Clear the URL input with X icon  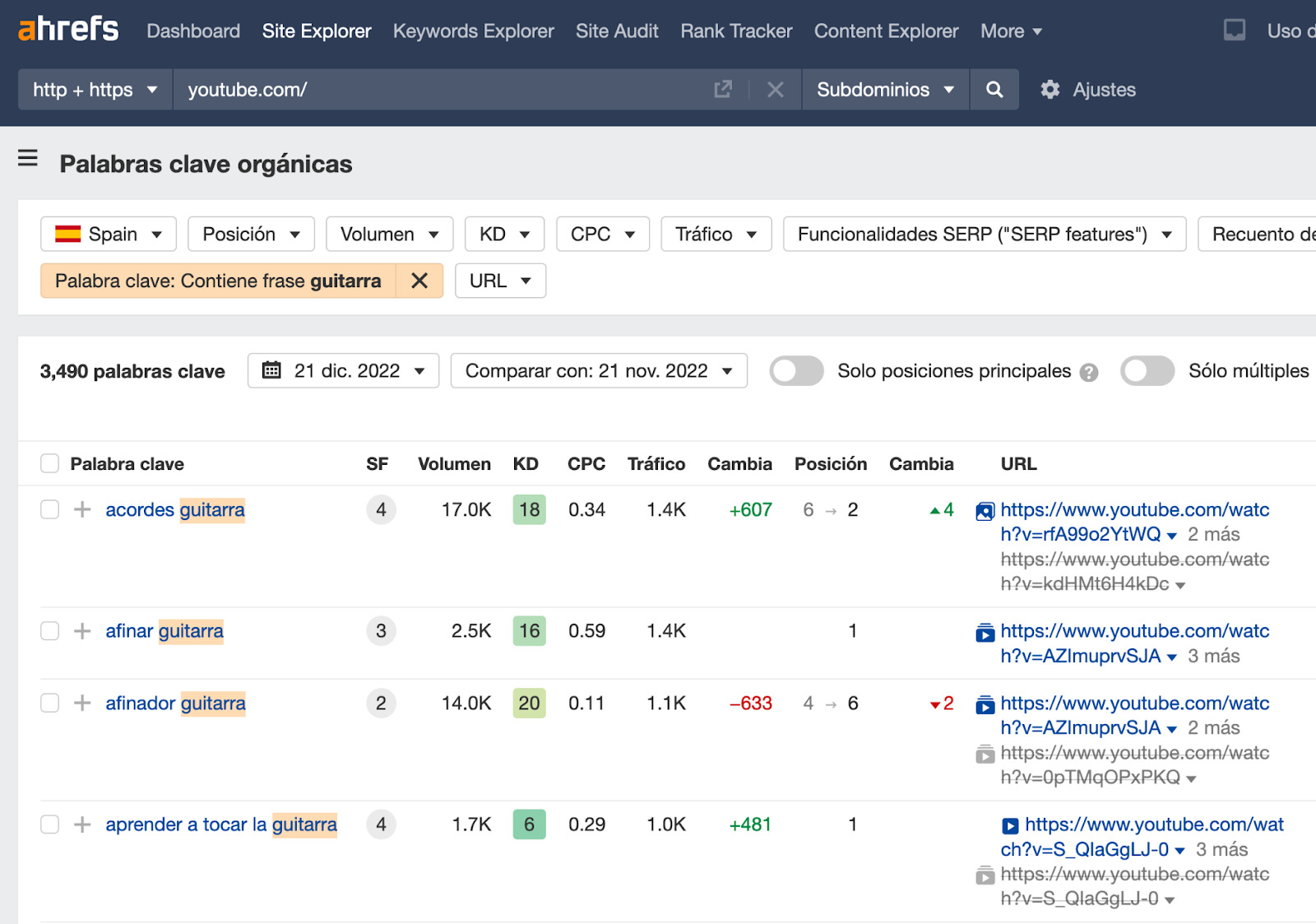775,90
